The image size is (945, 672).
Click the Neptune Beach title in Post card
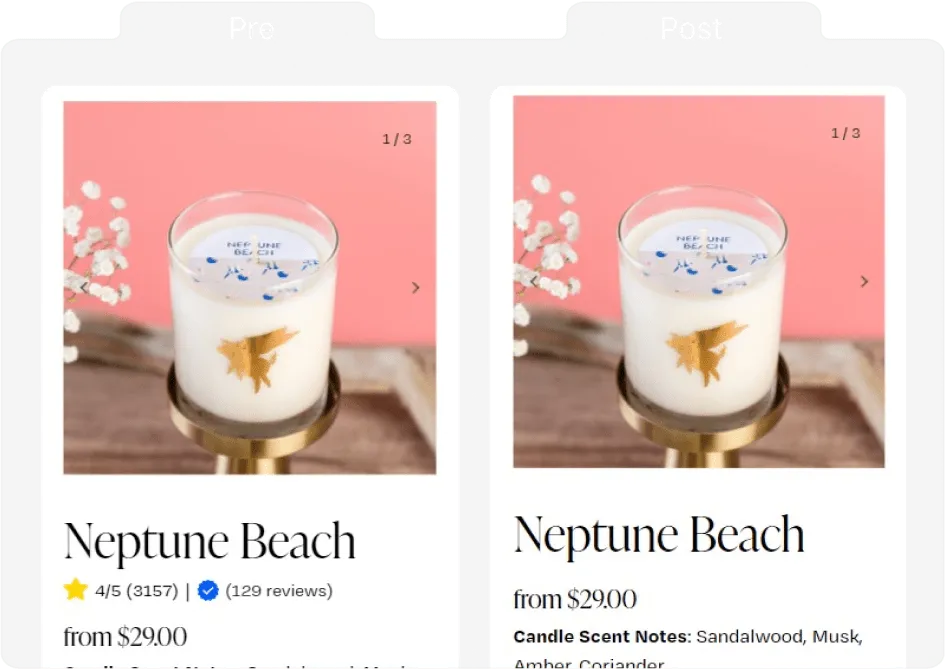click(x=659, y=535)
